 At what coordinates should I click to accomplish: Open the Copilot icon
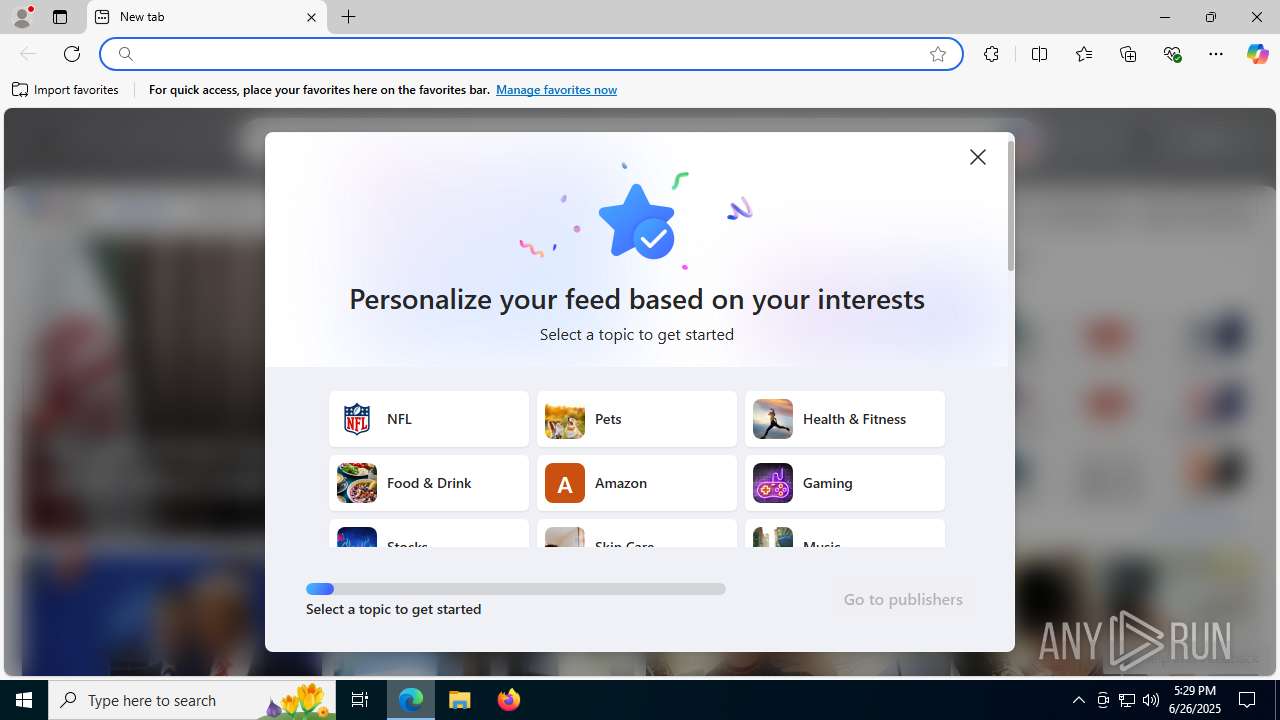coord(1257,54)
